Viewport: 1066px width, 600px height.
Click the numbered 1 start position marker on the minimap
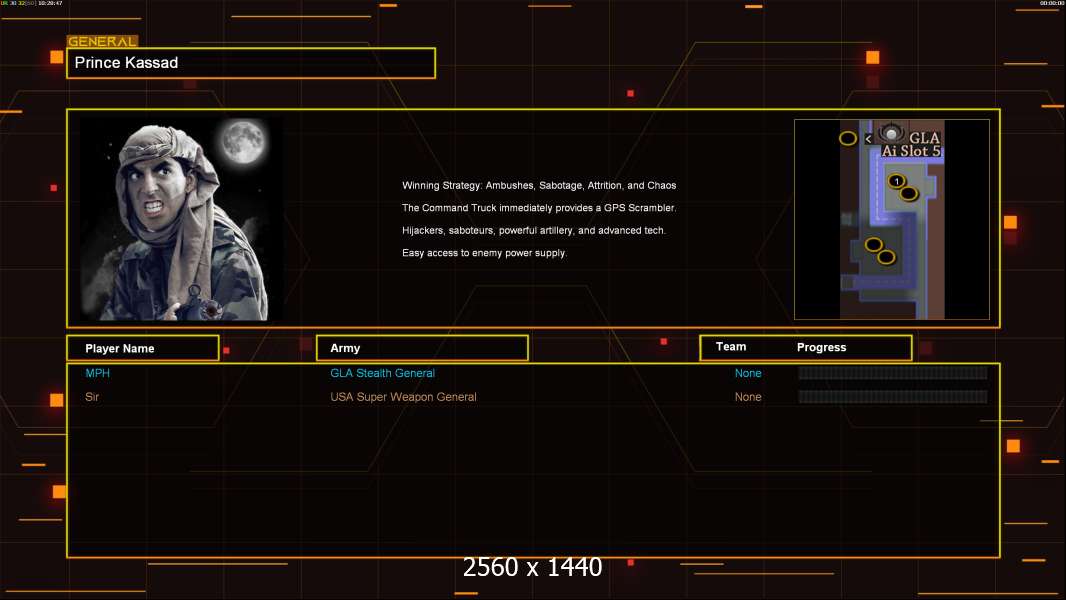click(896, 181)
